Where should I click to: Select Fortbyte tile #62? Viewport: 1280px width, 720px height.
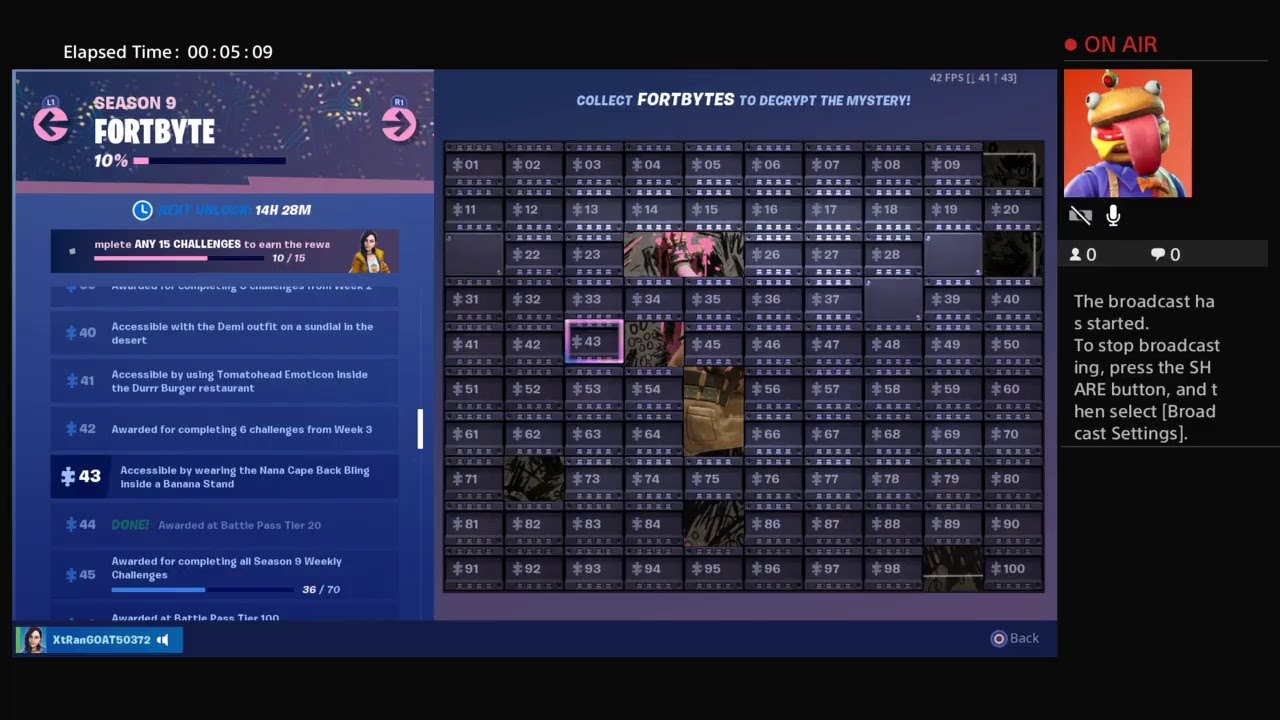(x=534, y=434)
